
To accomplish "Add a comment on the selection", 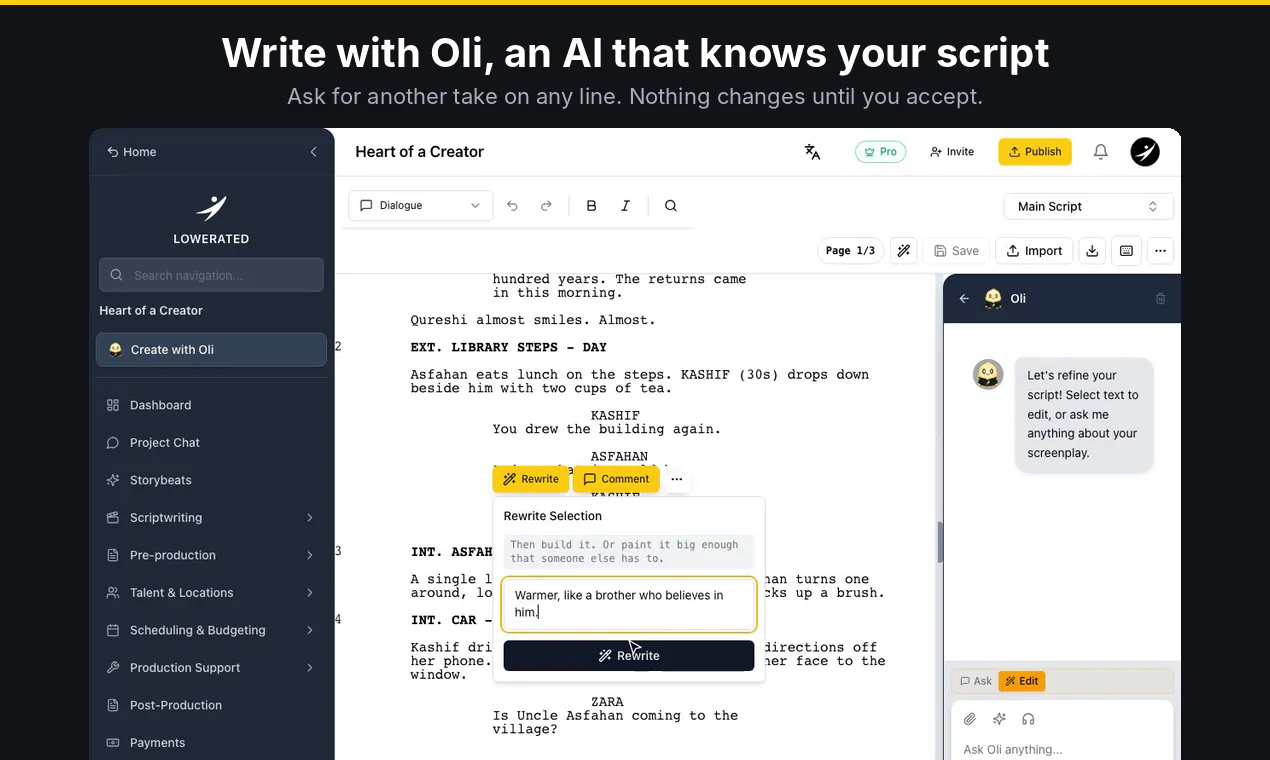I will (616, 479).
